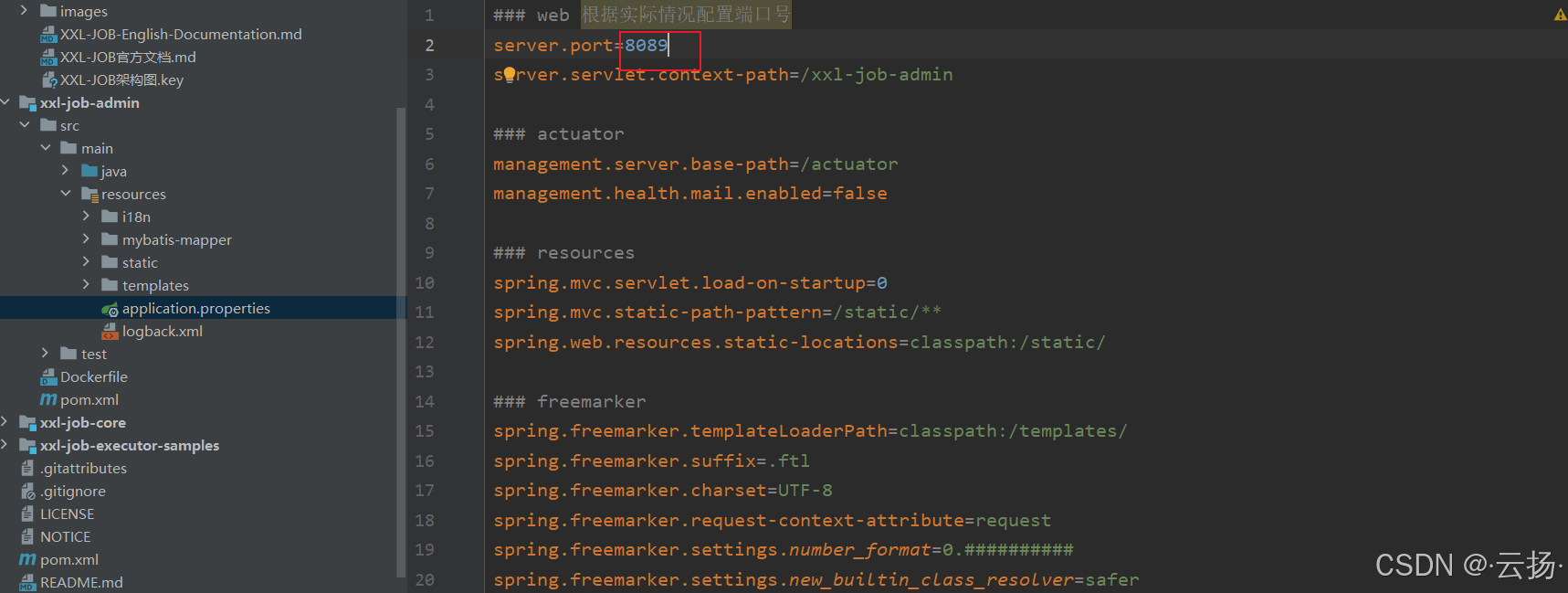Click the spring.freemarker.charset=UTF-8 line
This screenshot has height=593, width=1568.
pos(663,491)
